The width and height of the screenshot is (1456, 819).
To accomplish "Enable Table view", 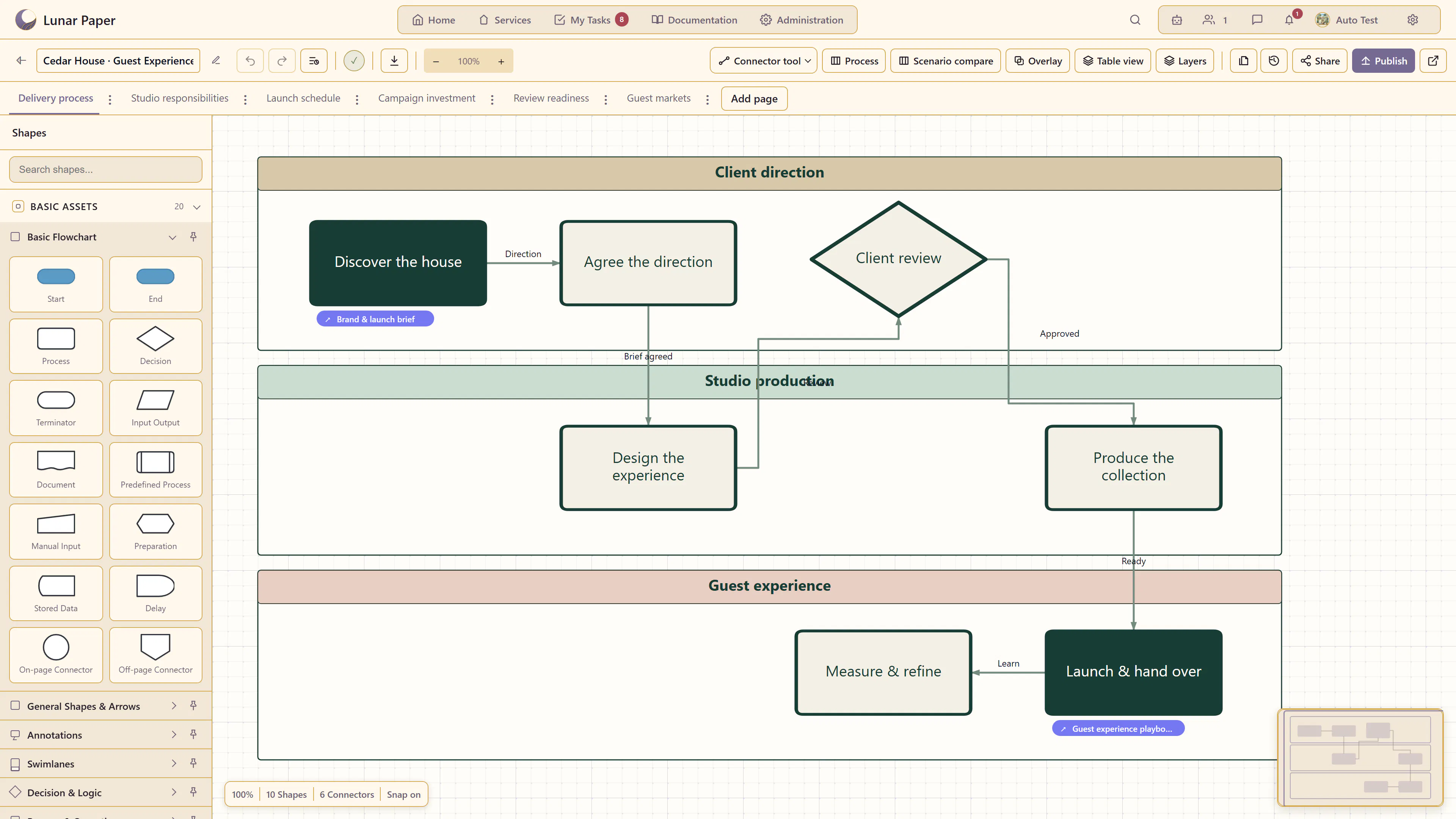I will [1112, 61].
